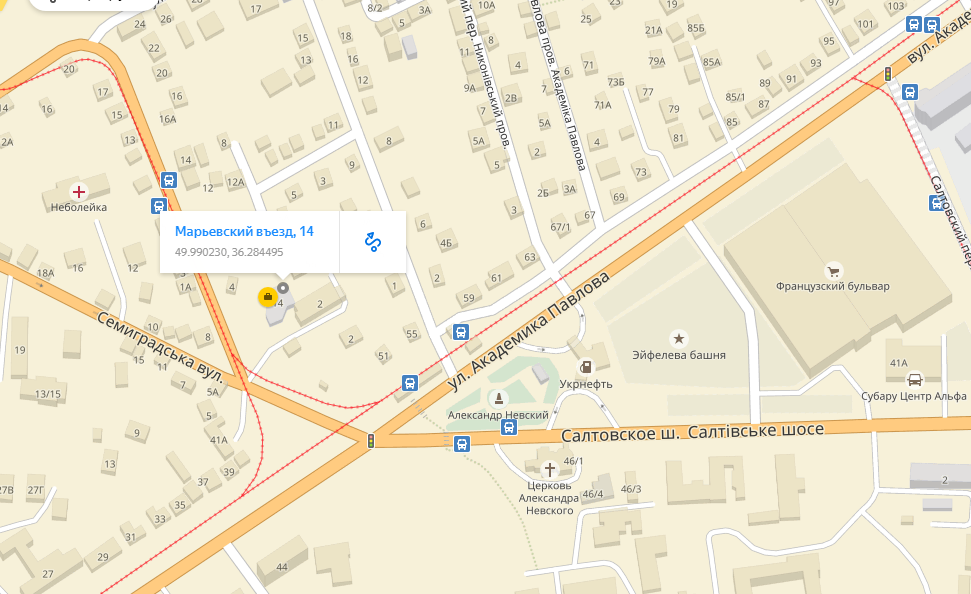Open the Марьевский въезд, 14 address link
Screen dimensions: 971x594
pyautogui.click(x=244, y=231)
